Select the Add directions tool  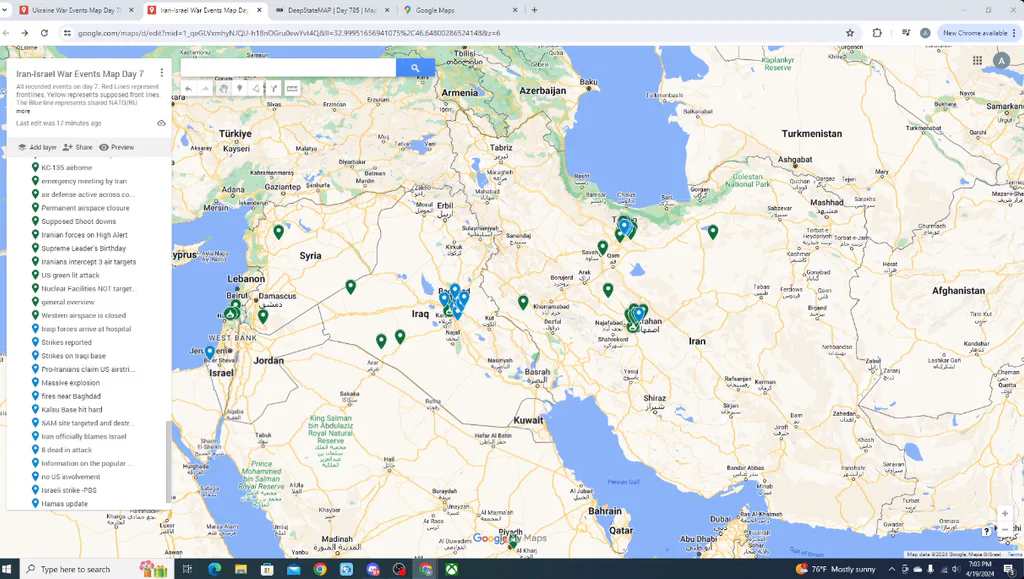coord(274,89)
